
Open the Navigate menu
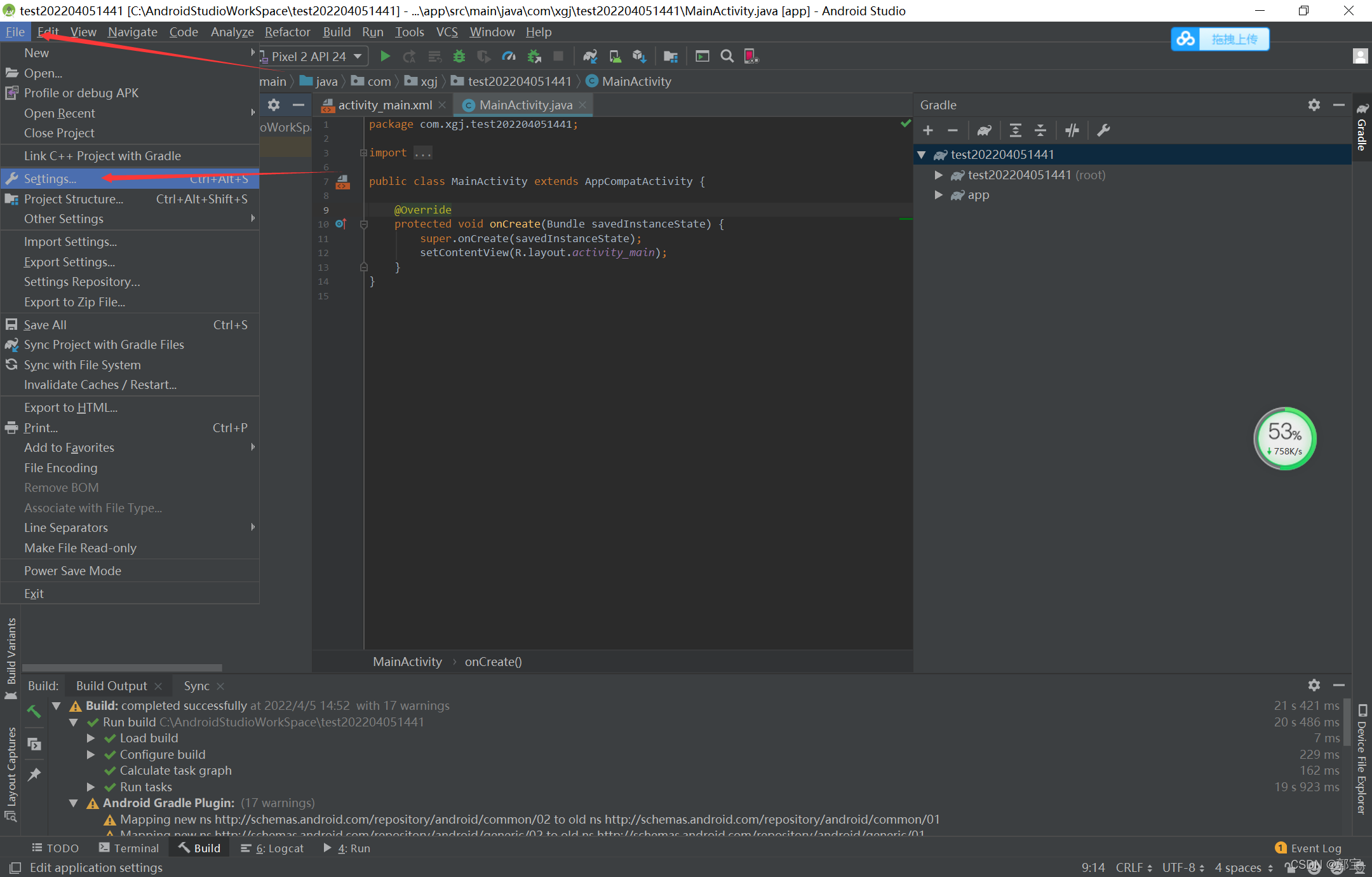[133, 32]
